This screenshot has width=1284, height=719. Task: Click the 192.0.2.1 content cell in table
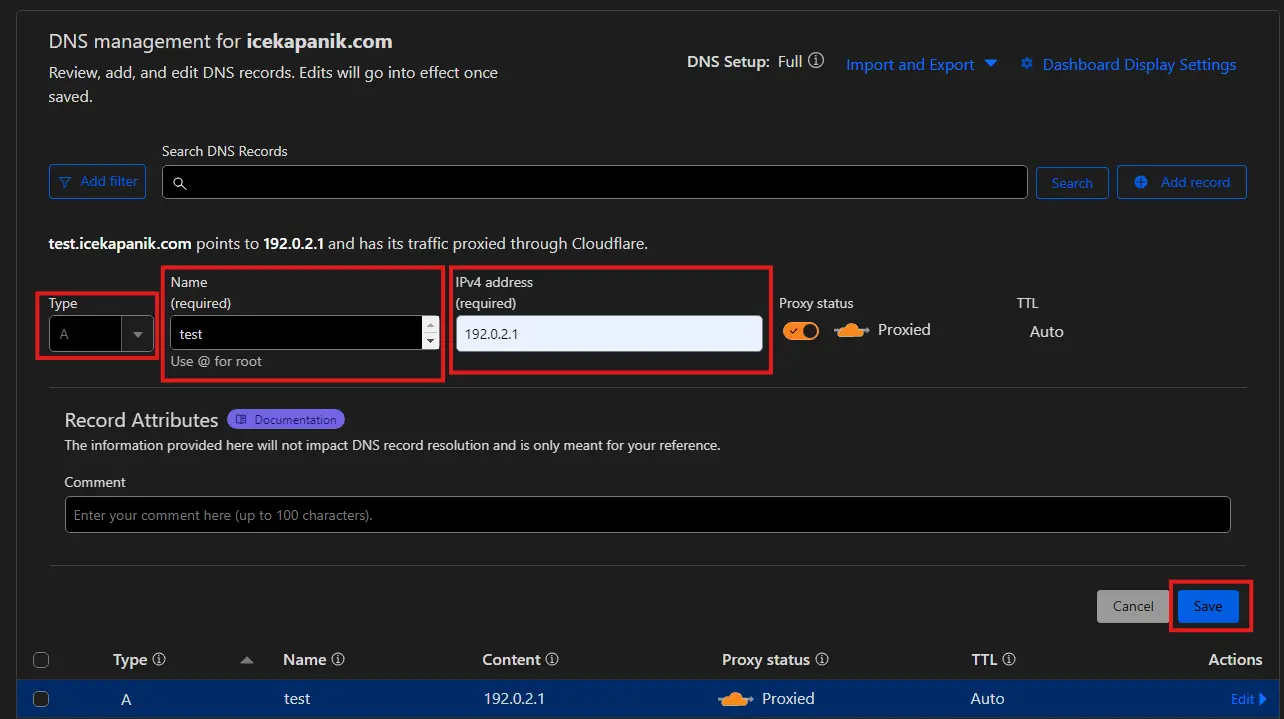pyautogui.click(x=514, y=699)
